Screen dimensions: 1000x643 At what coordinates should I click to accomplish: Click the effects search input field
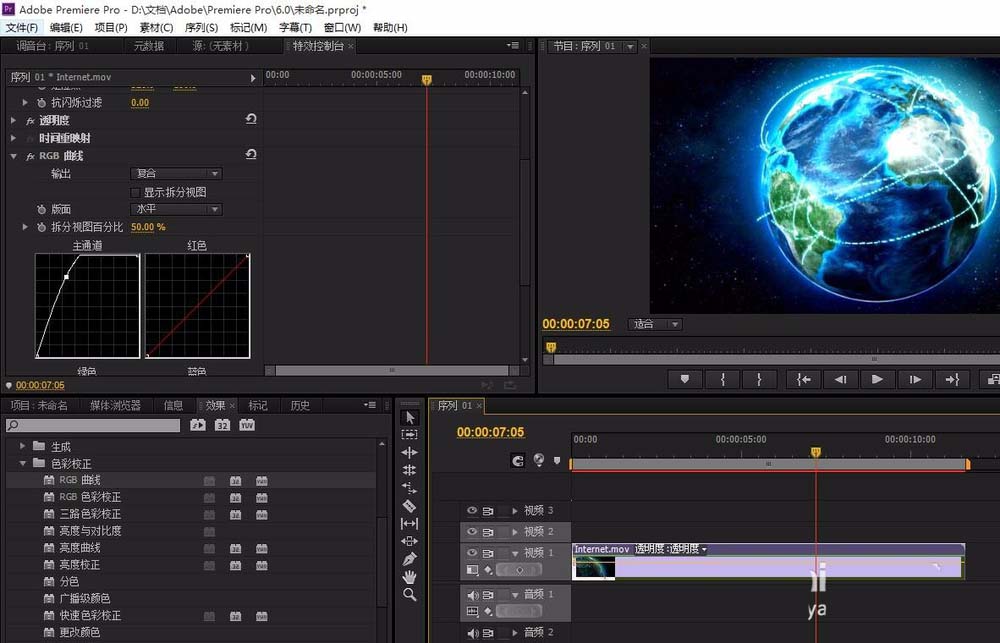[x=93, y=425]
